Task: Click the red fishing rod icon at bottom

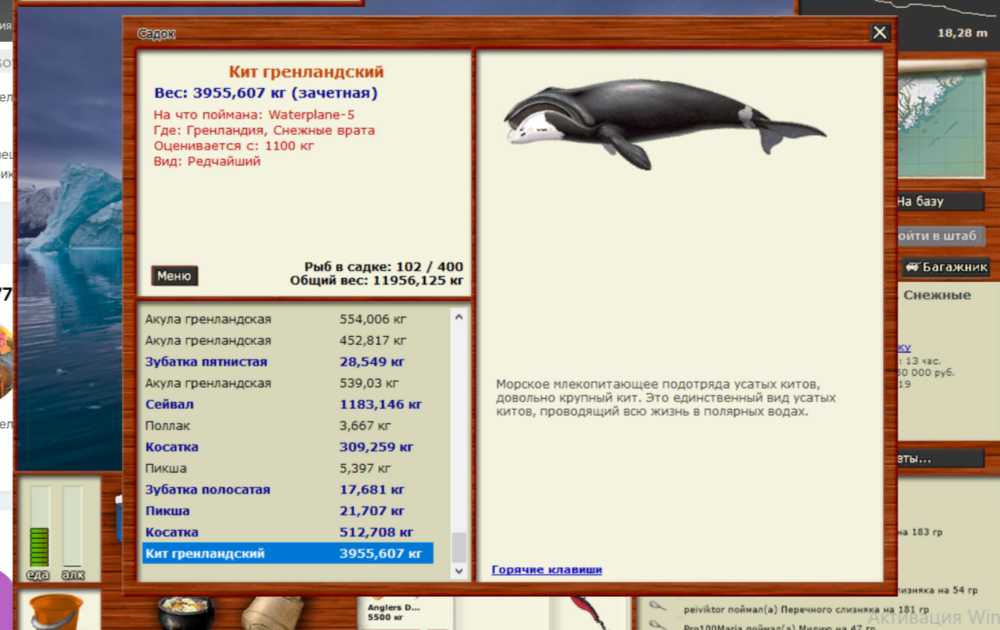Action: tap(588, 612)
